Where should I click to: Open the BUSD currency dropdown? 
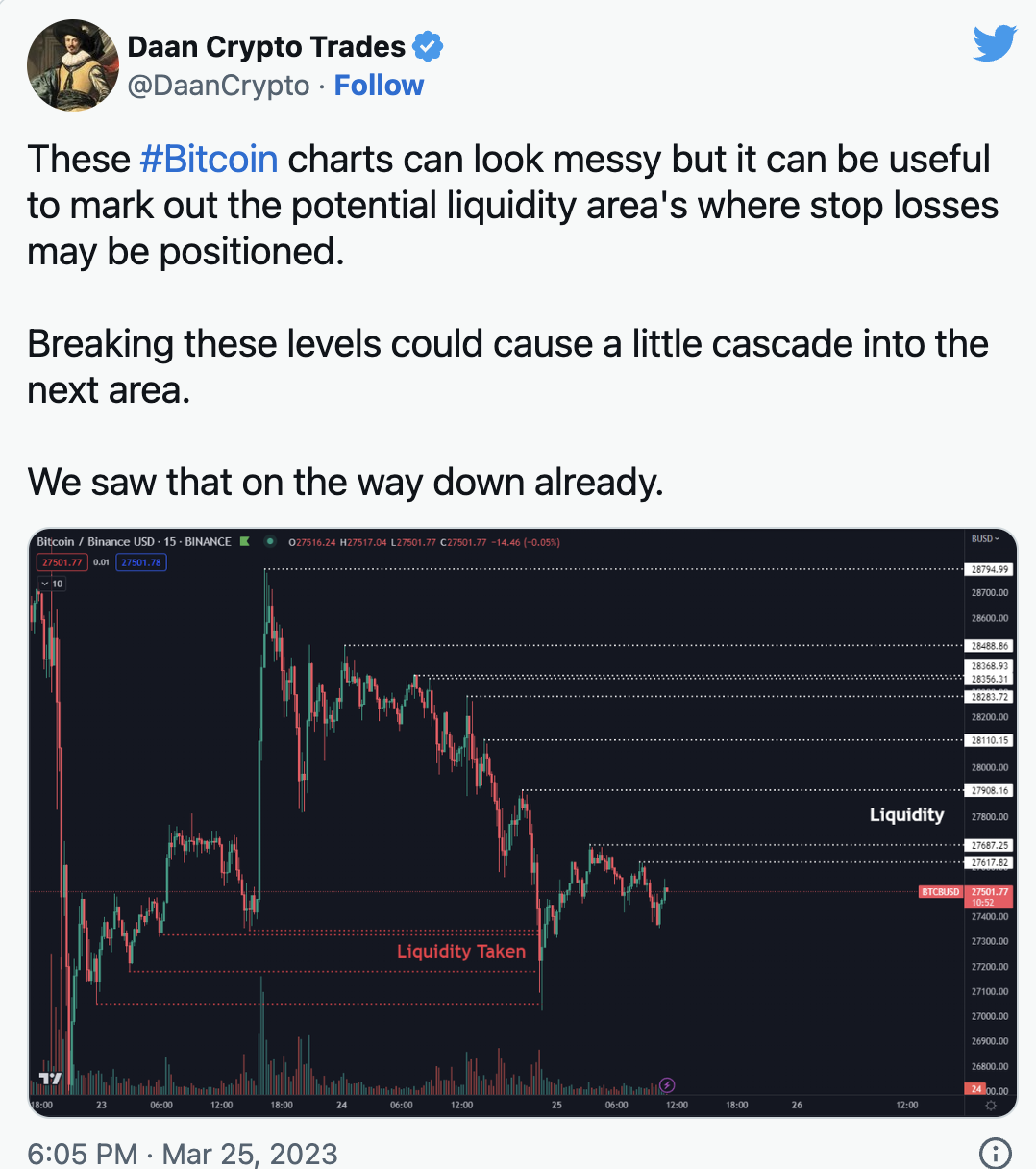pos(985,539)
